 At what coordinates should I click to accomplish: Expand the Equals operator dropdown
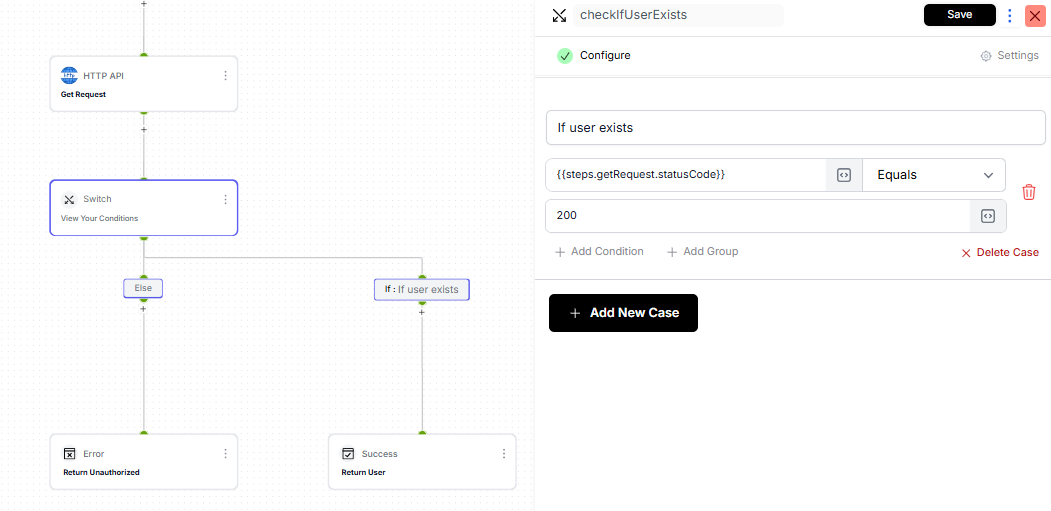pos(934,175)
